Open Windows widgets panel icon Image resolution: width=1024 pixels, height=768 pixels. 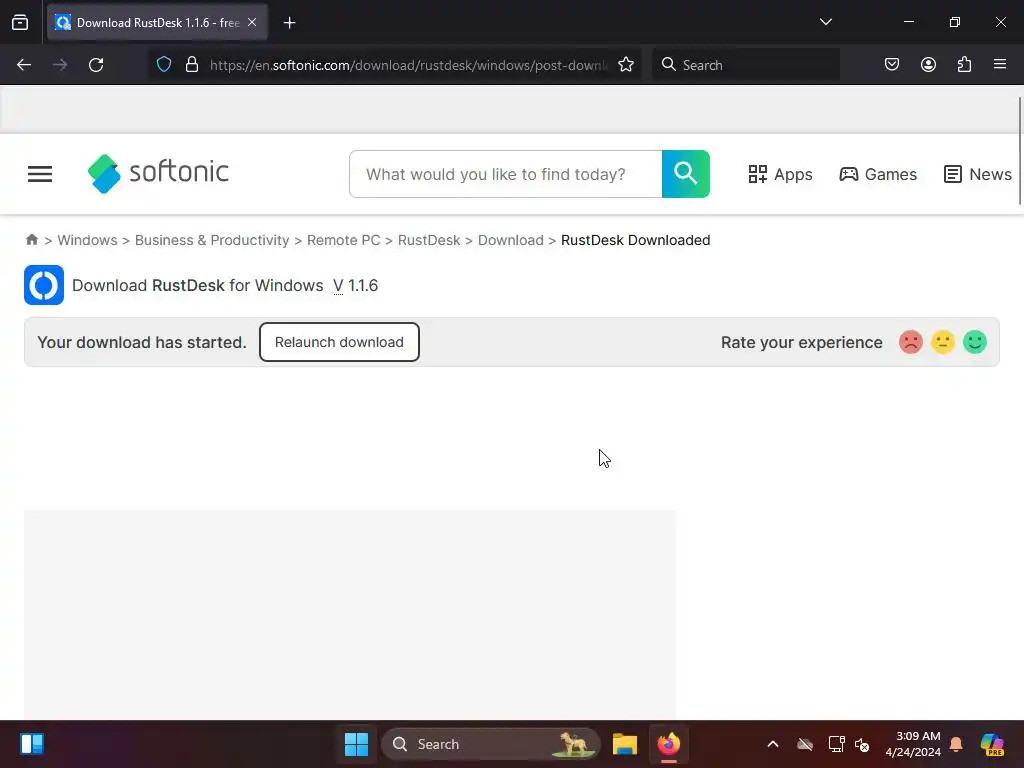31,744
